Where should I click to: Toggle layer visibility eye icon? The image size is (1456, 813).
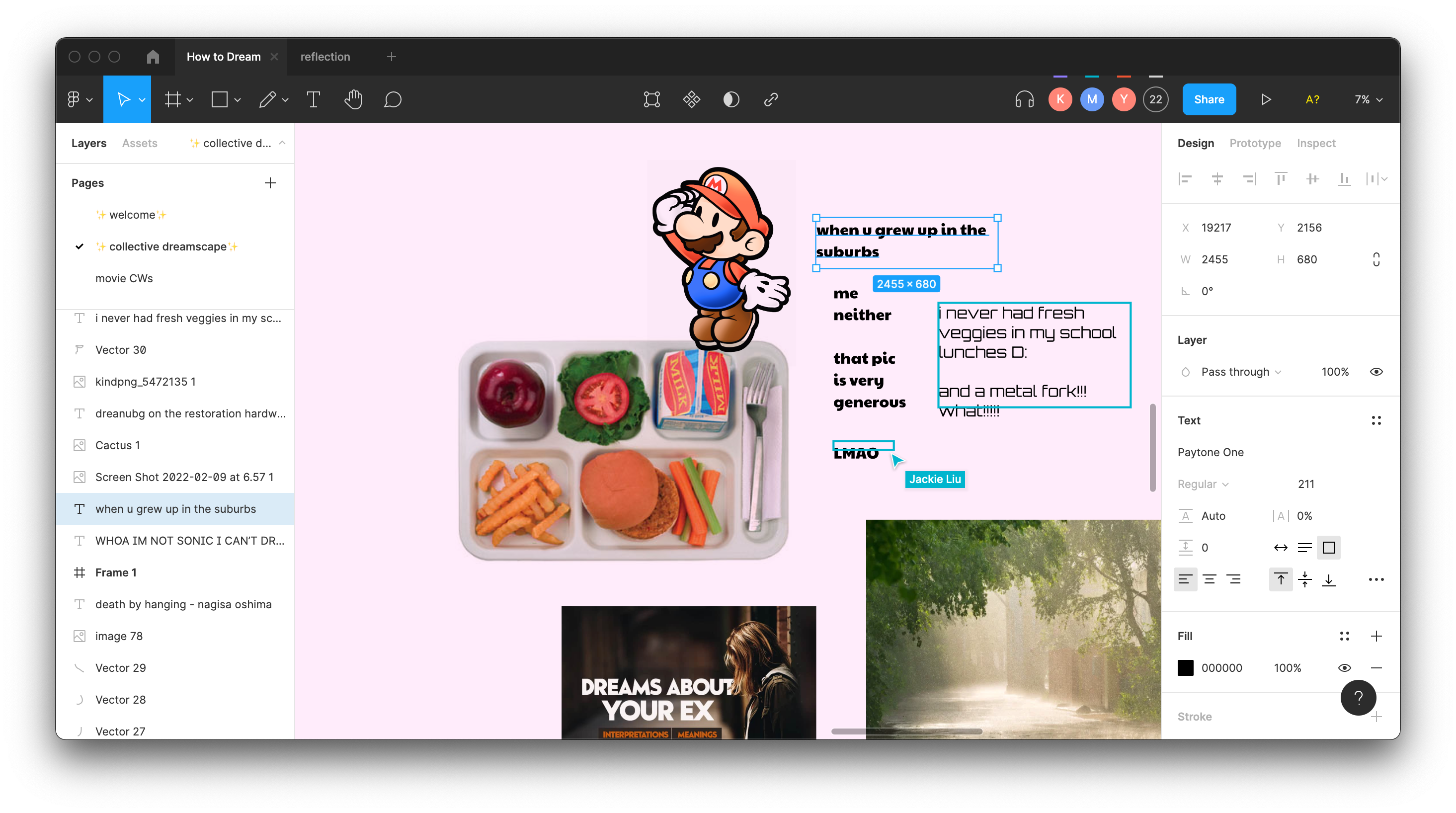1375,371
